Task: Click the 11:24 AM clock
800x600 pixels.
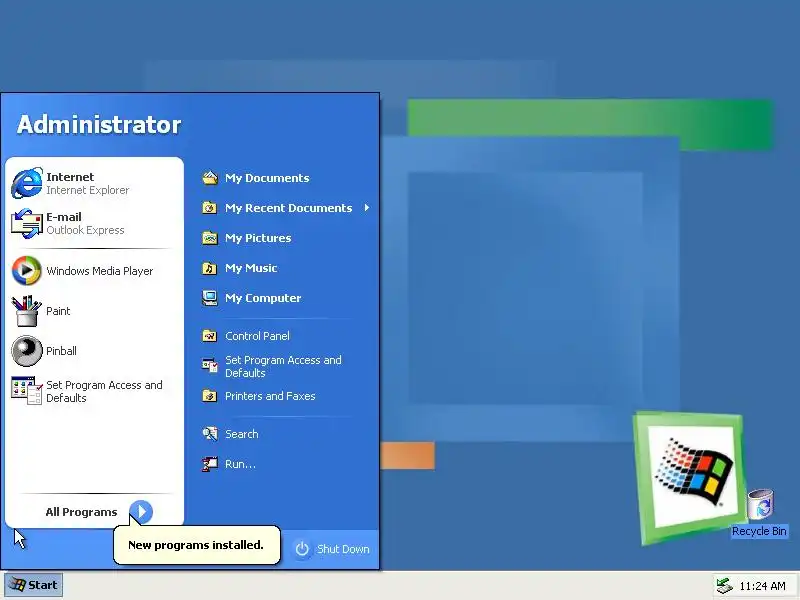Action: (762, 586)
